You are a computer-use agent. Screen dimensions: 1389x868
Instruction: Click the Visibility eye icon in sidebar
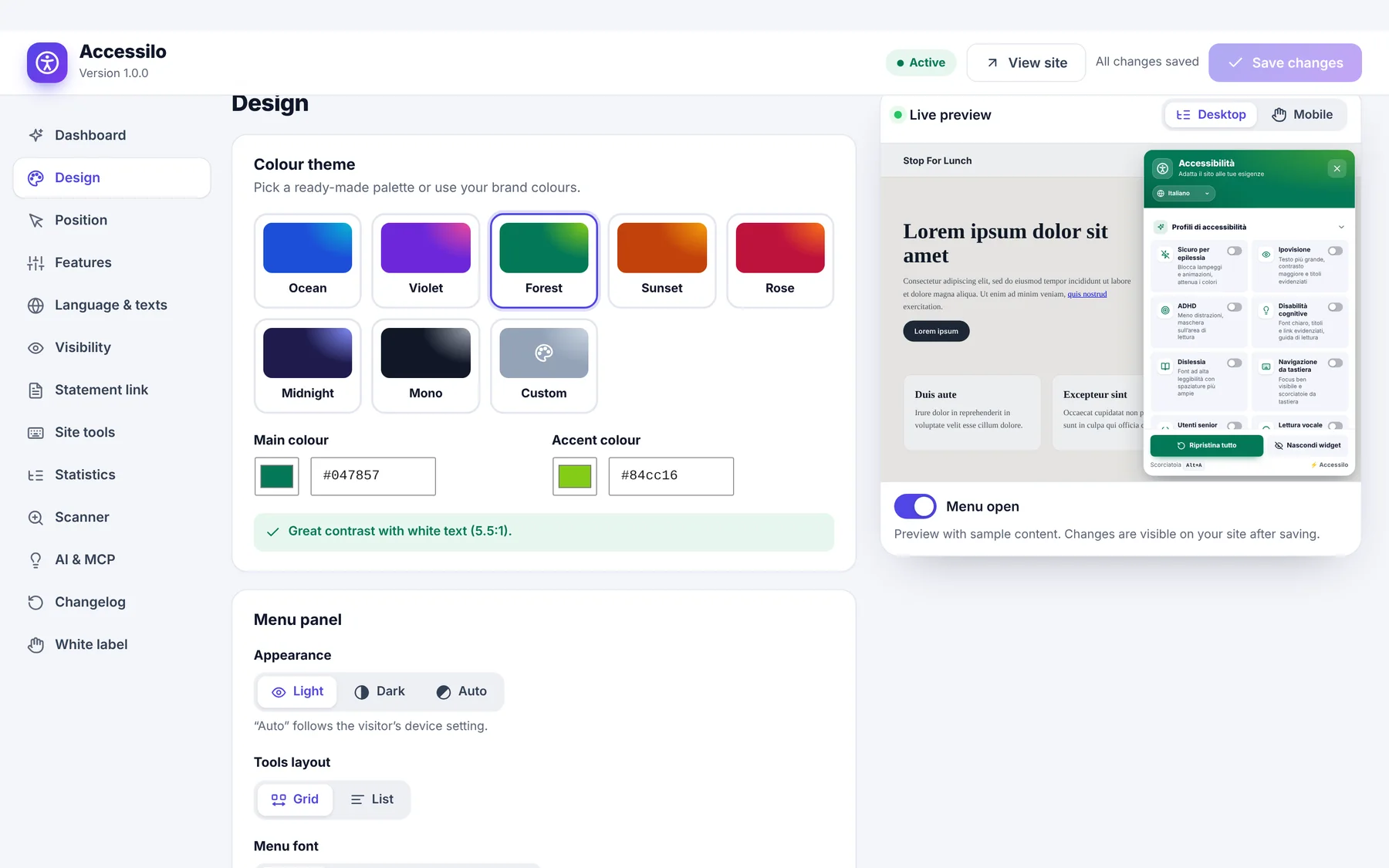pos(35,348)
